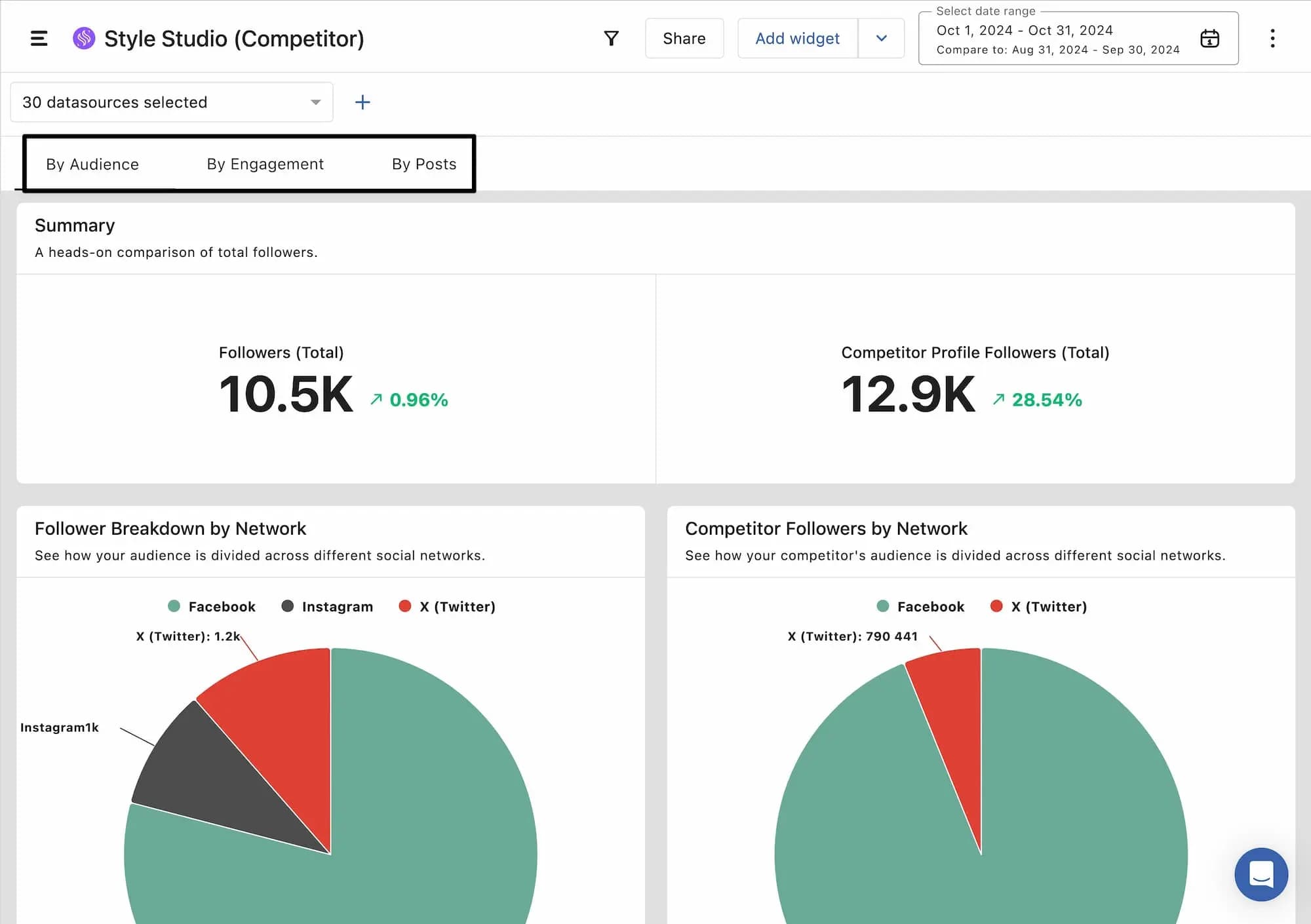Click the purple Style Studio logo
The height and width of the screenshot is (924, 1311).
(84, 39)
